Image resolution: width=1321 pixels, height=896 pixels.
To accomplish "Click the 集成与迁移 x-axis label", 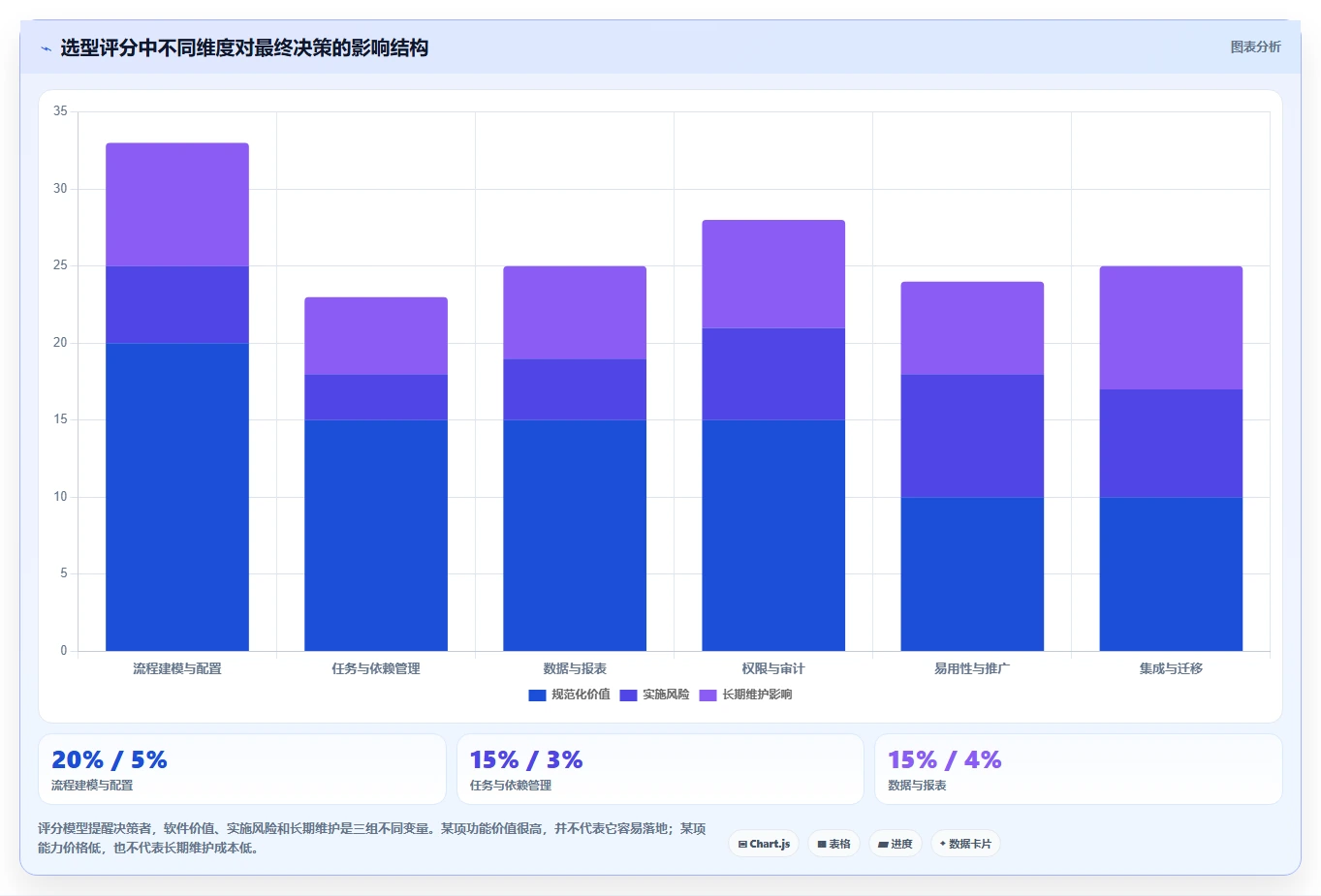I will pos(1171,668).
